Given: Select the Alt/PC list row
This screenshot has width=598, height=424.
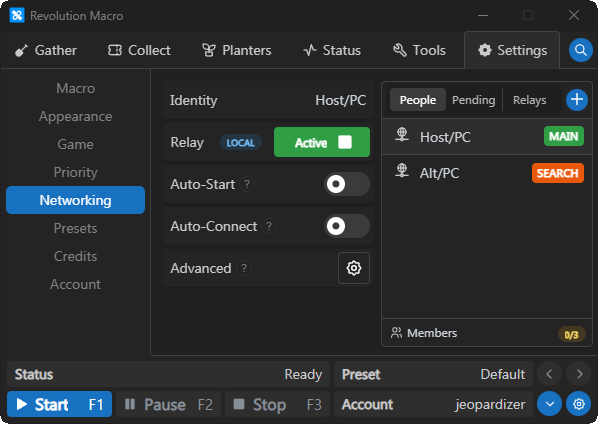Looking at the screenshot, I should (x=487, y=173).
